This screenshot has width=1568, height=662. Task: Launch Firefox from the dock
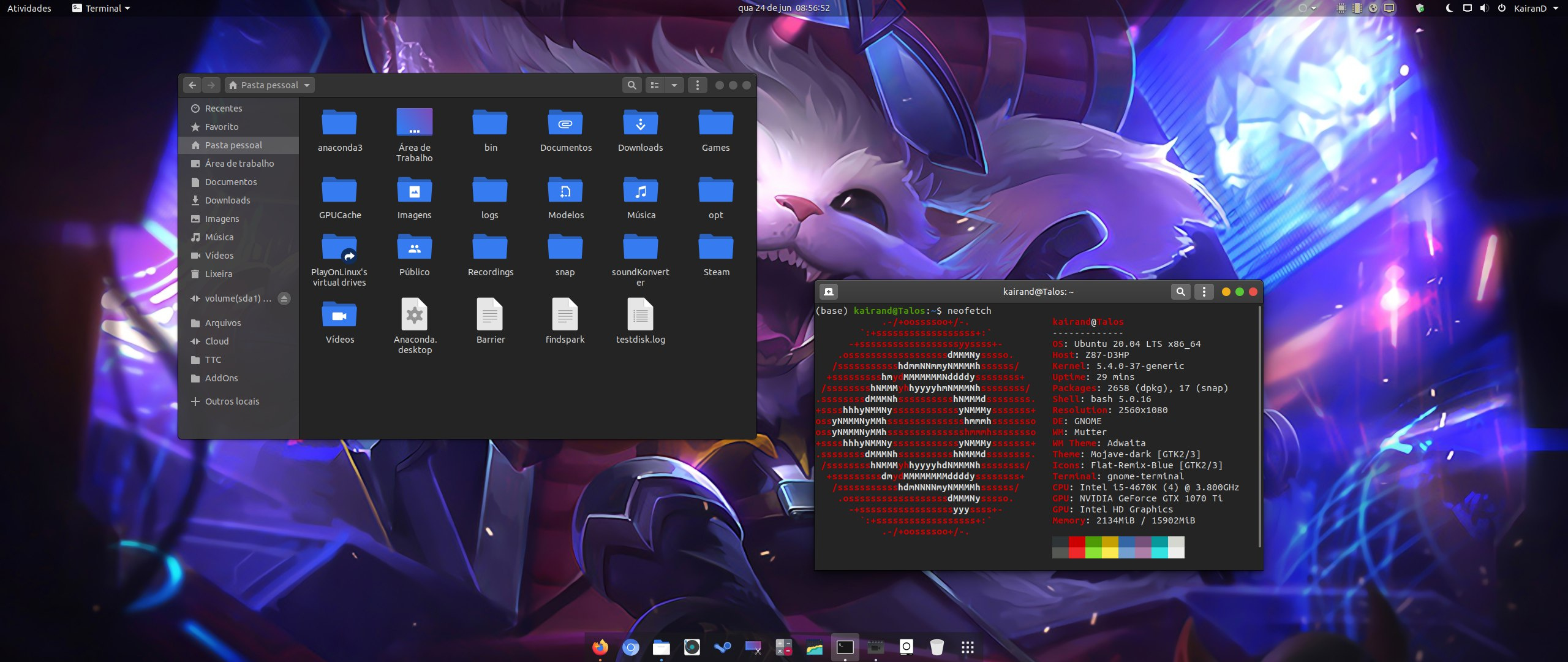600,647
